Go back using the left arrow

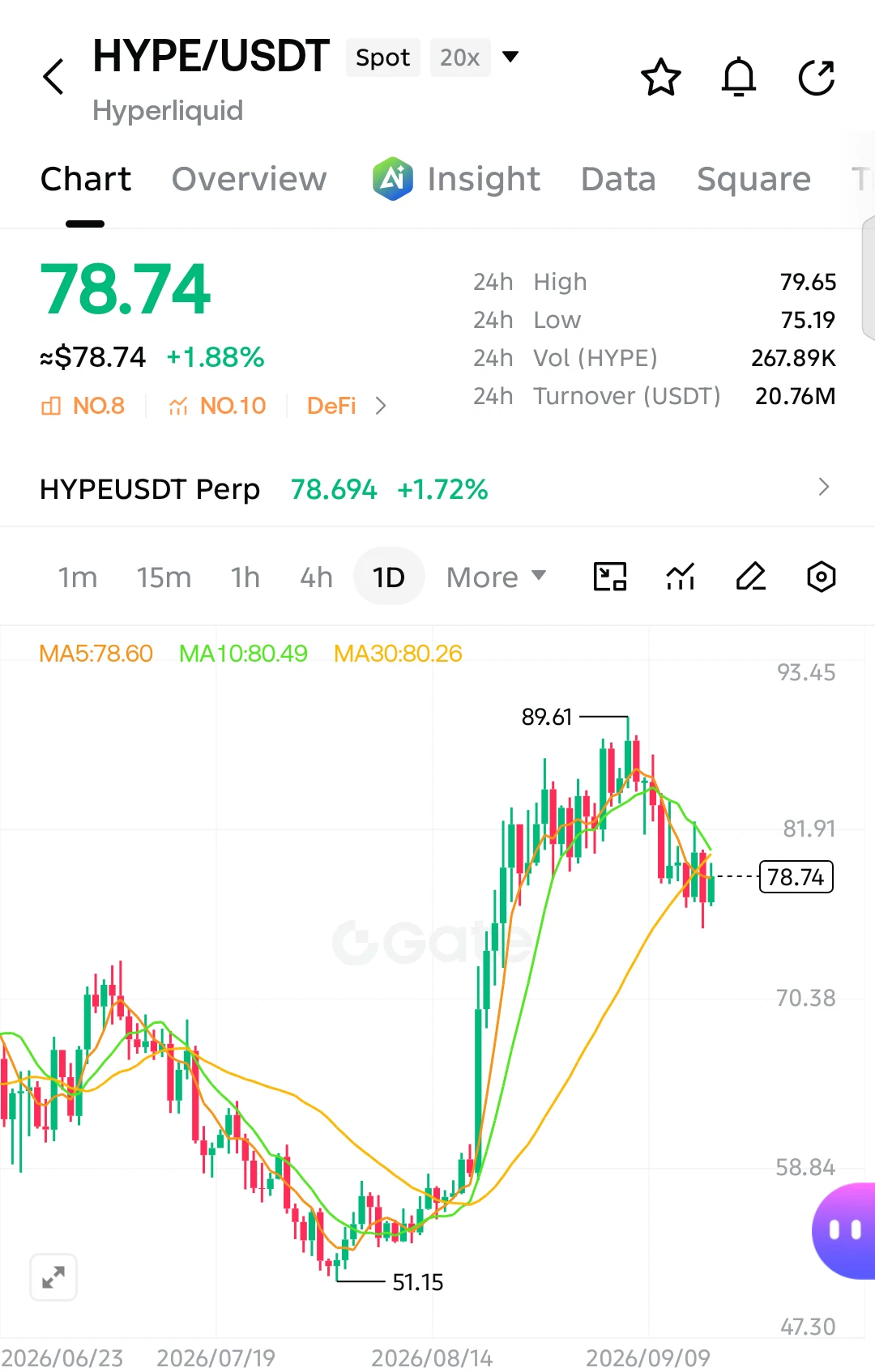coord(53,77)
